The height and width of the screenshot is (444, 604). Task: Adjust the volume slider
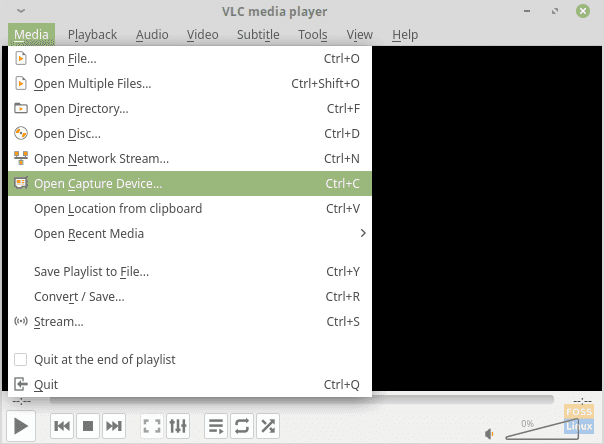coord(542,429)
